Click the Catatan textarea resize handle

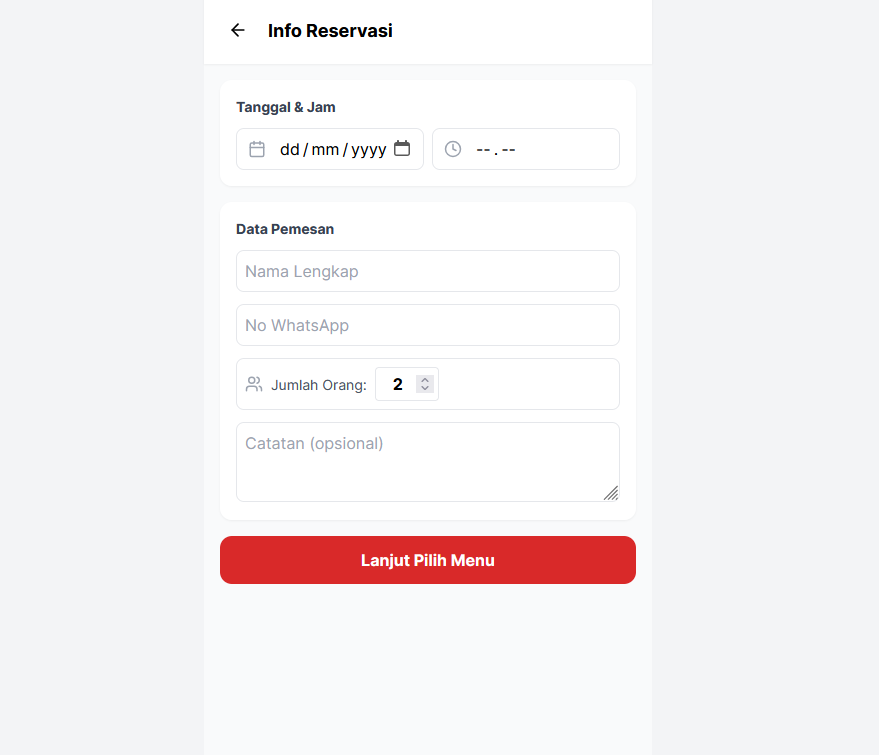(x=611, y=493)
